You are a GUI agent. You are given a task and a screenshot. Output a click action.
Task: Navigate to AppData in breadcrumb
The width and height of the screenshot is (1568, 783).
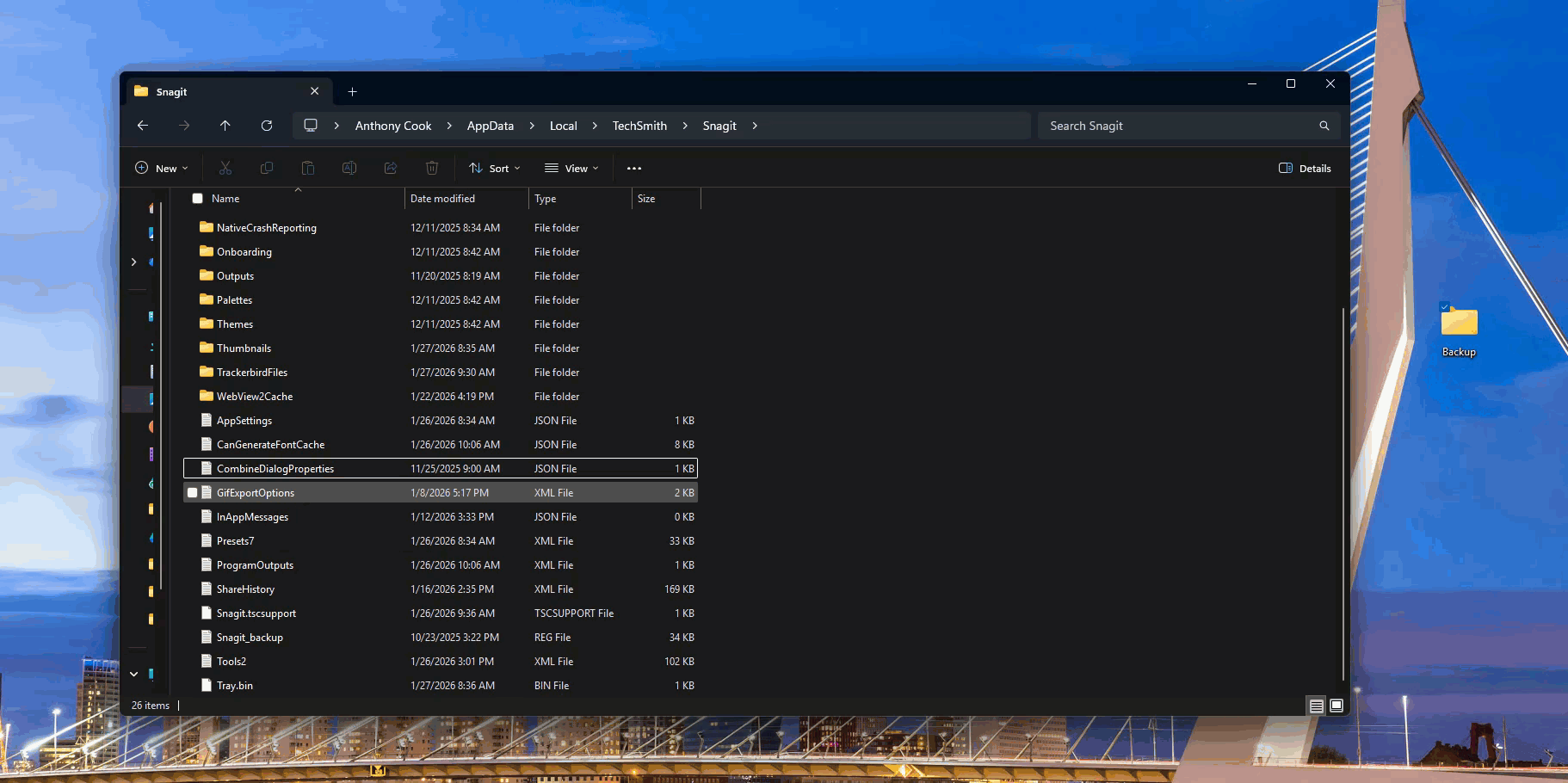click(x=490, y=126)
